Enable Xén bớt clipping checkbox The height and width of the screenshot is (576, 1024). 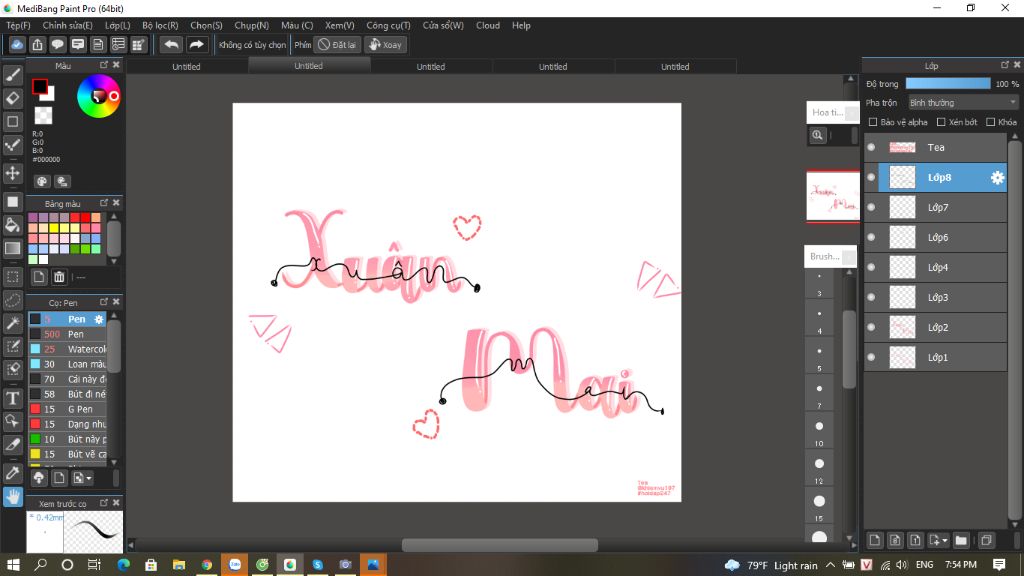click(941, 122)
